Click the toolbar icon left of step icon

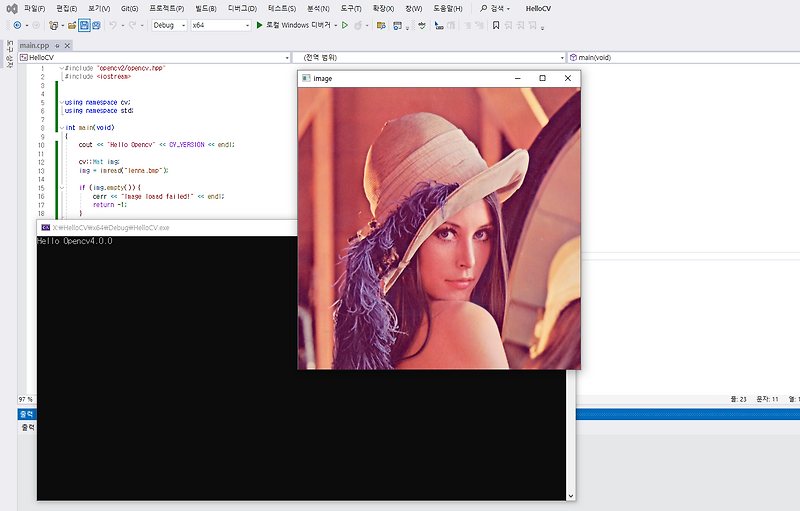click(x=422, y=25)
